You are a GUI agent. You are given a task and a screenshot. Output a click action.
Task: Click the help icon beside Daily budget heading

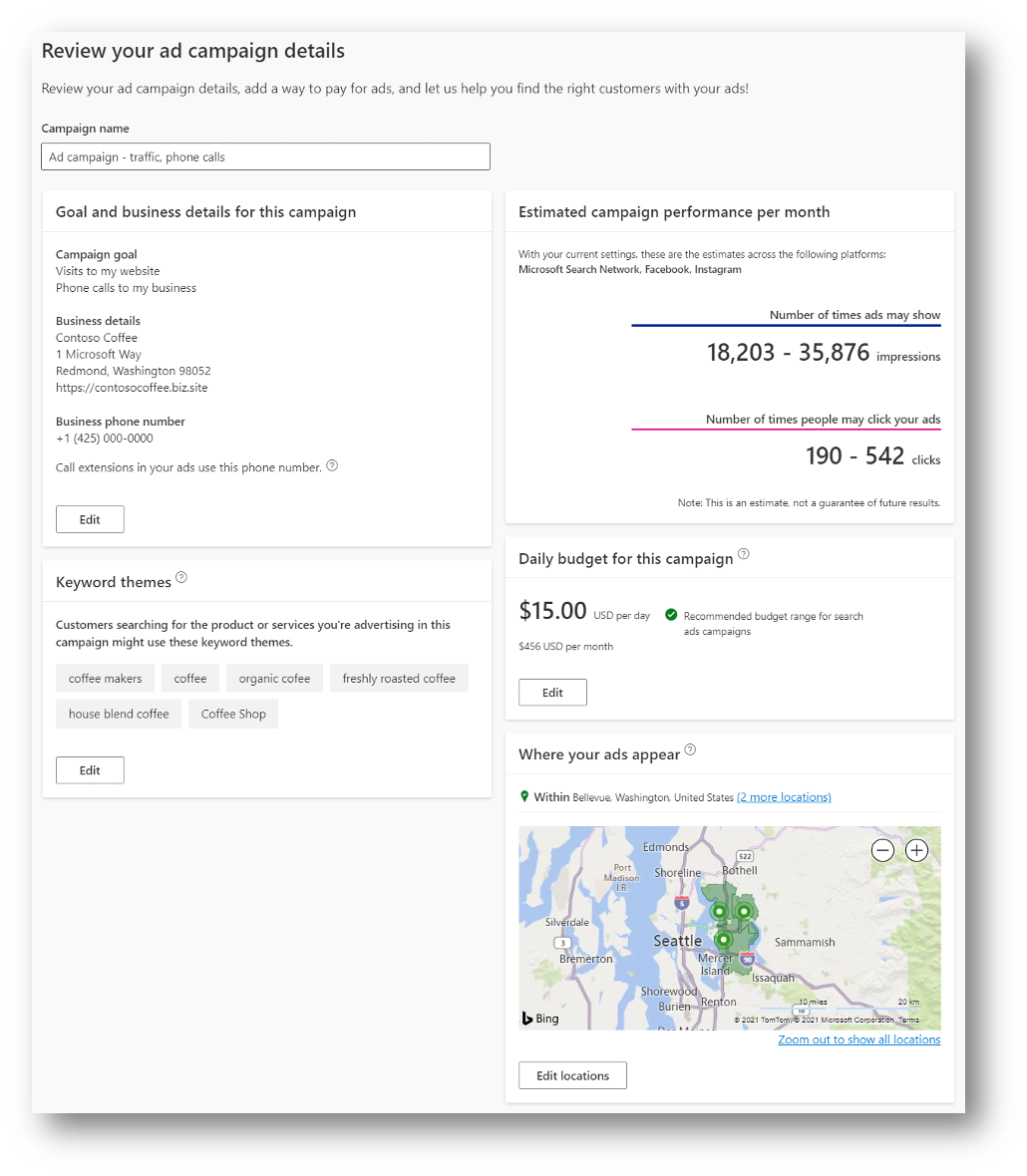click(x=743, y=553)
